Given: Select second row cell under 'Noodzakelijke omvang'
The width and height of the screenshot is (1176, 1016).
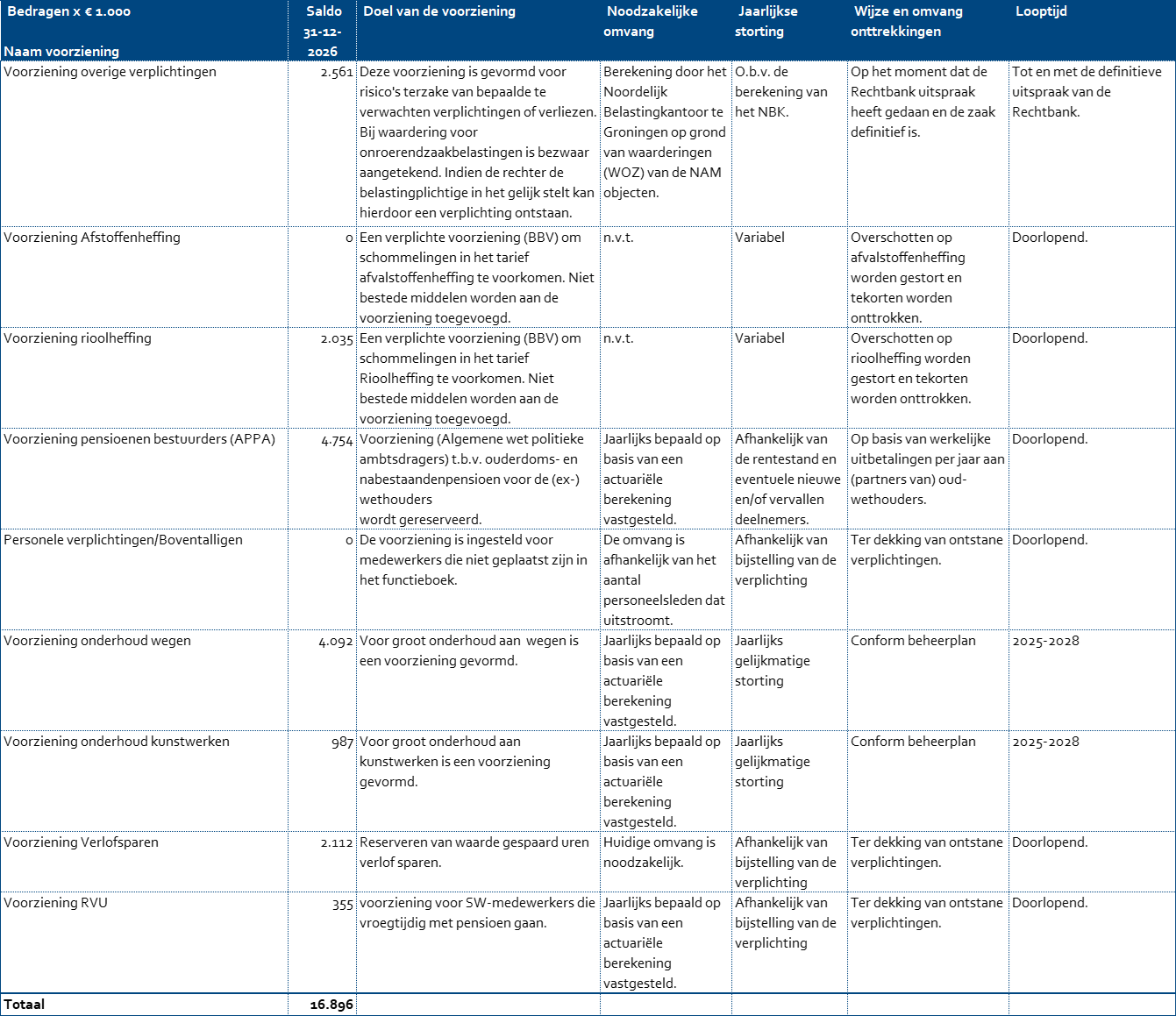Looking at the screenshot, I should (666, 277).
